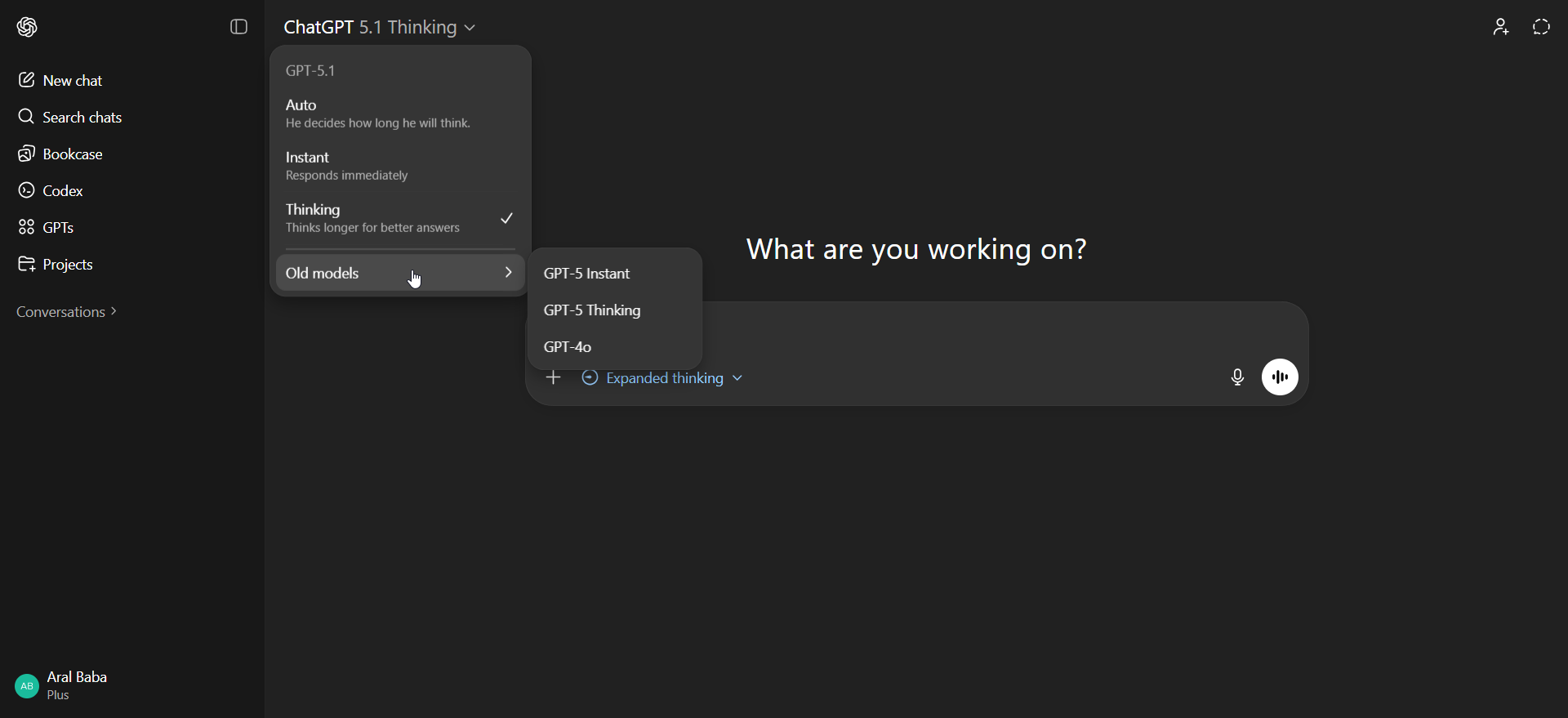This screenshot has height=718, width=1568.
Task: Open the Aral Baba profile menu
Action: [x=62, y=685]
